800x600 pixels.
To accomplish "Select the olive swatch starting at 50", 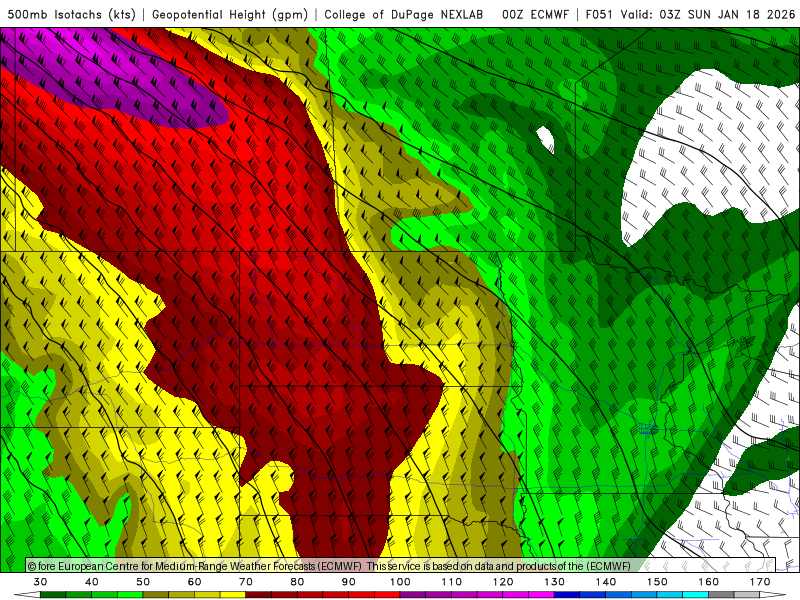I will pos(156,595).
